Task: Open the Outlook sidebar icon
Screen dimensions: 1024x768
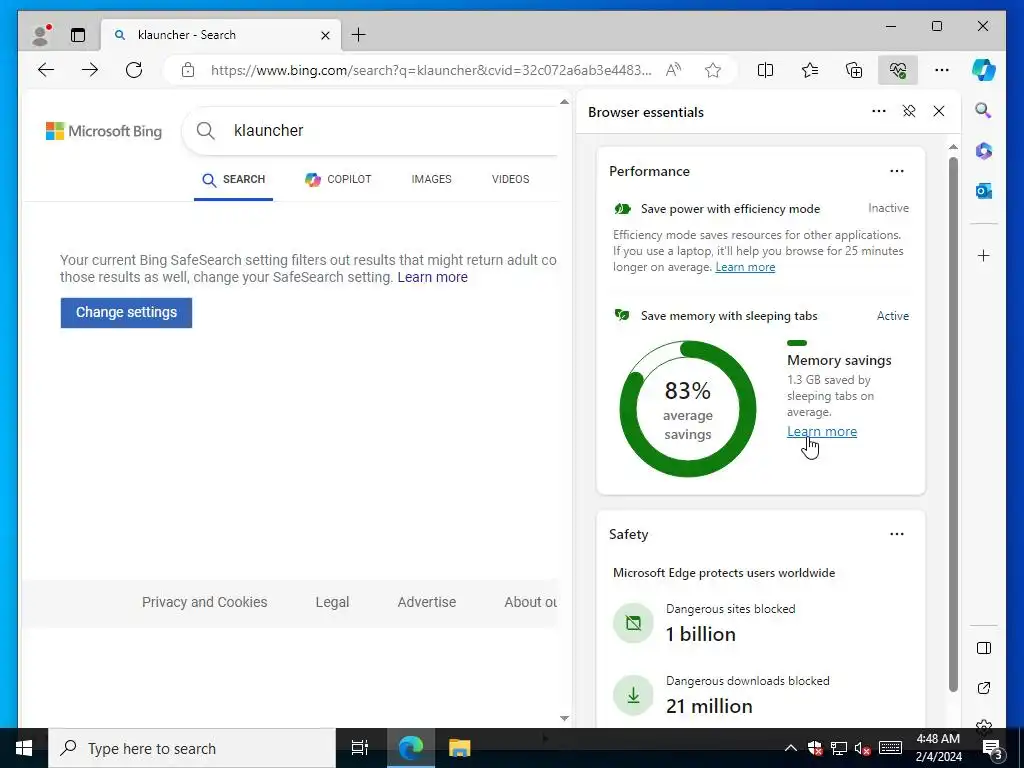Action: (x=984, y=191)
